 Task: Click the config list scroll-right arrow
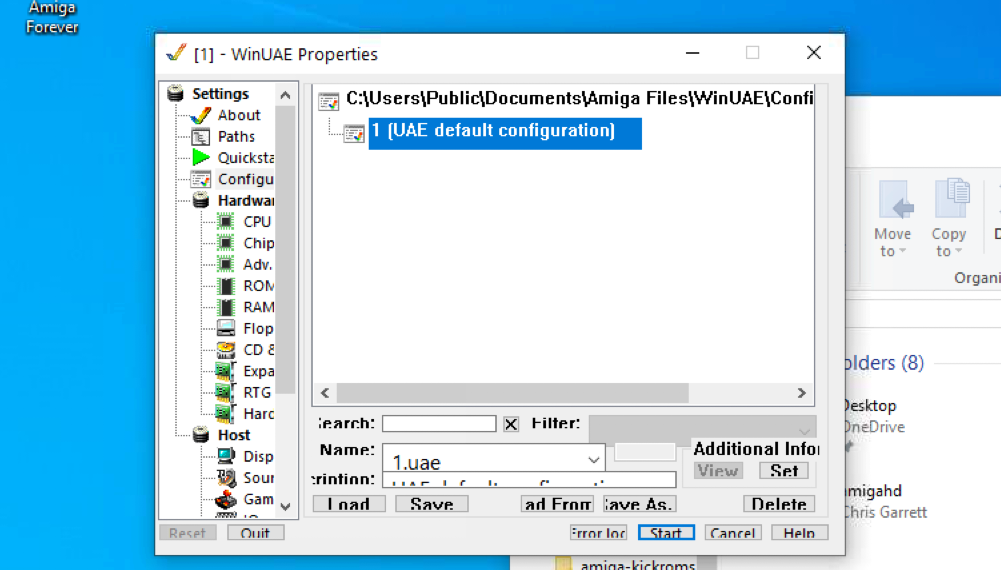tap(802, 393)
